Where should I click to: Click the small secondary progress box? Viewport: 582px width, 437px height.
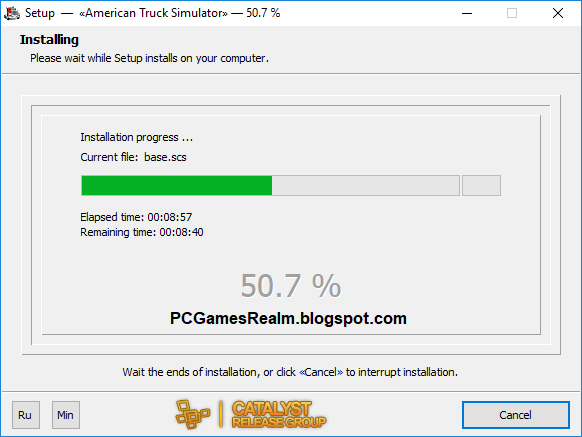pos(481,185)
